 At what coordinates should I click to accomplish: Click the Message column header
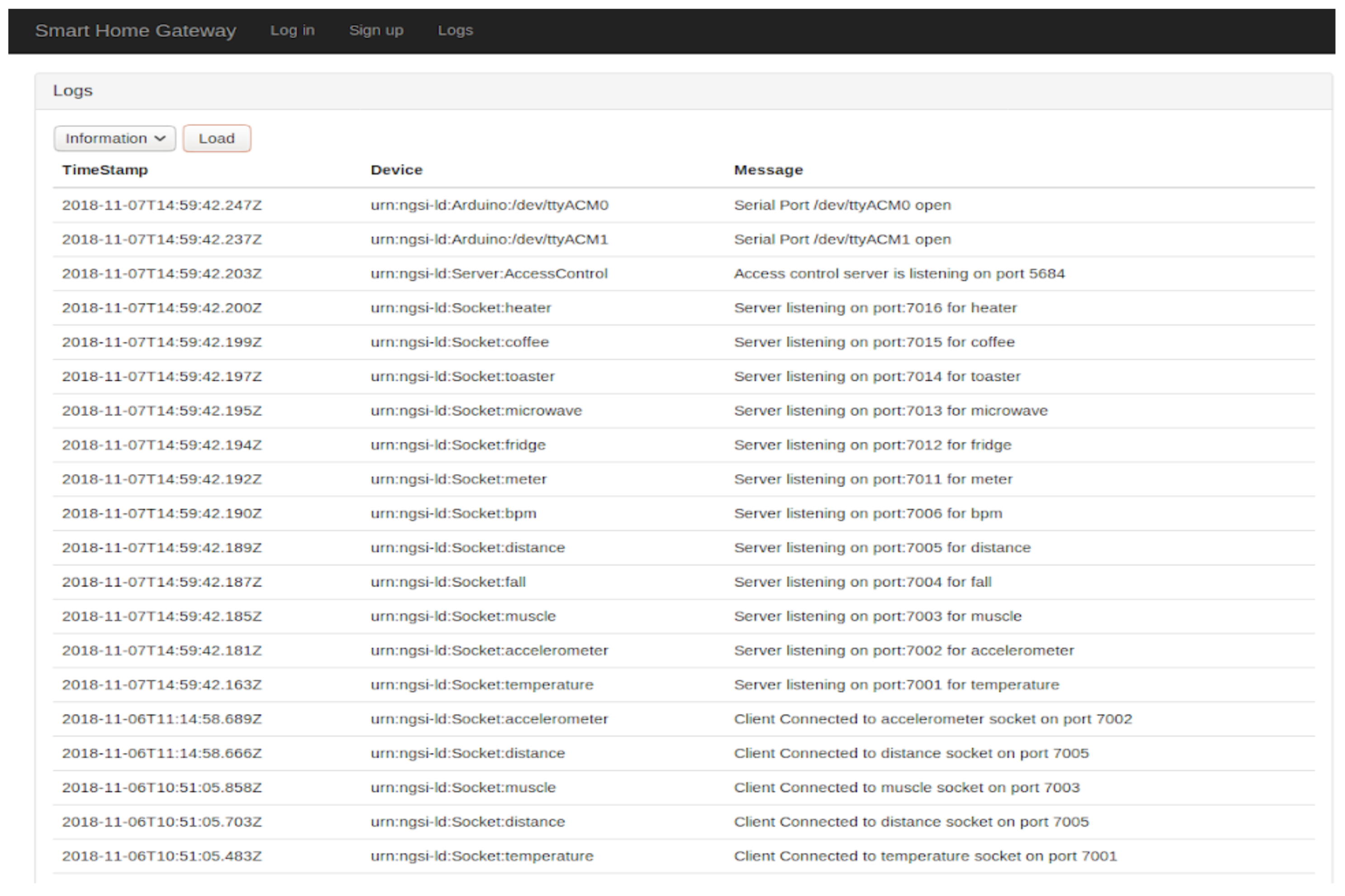tap(768, 170)
